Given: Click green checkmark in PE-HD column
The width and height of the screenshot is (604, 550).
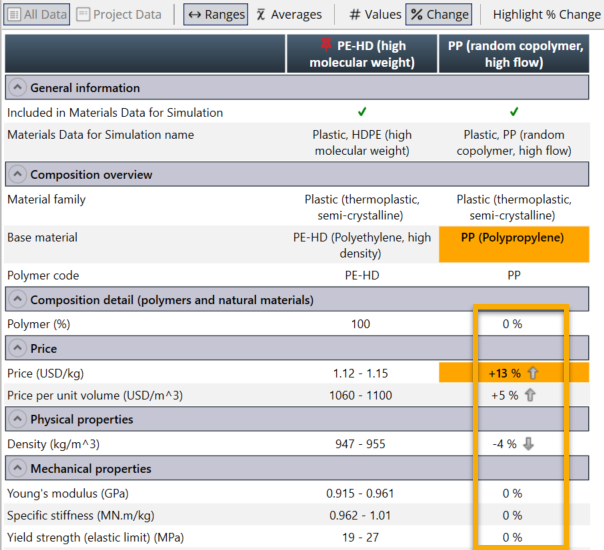Looking at the screenshot, I should 361,113.
